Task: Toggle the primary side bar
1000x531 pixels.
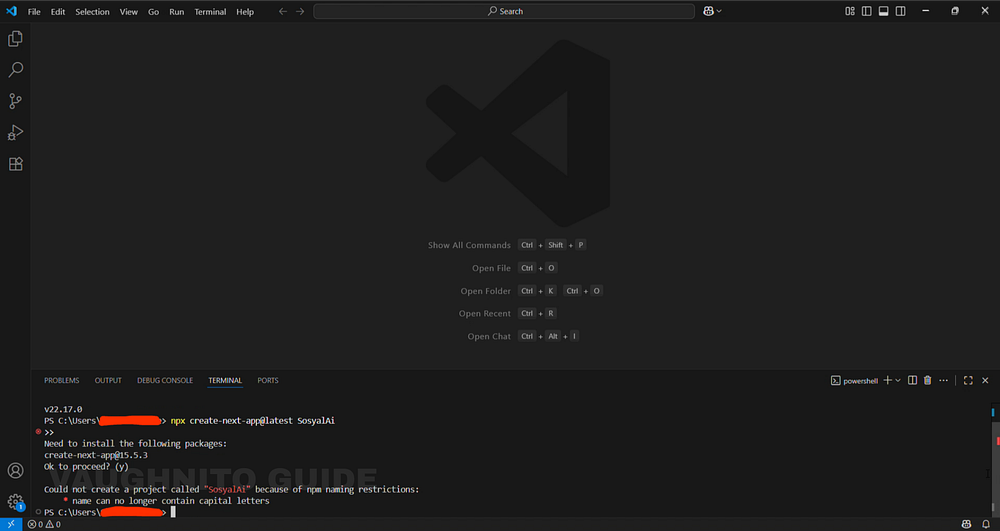Action: click(866, 11)
